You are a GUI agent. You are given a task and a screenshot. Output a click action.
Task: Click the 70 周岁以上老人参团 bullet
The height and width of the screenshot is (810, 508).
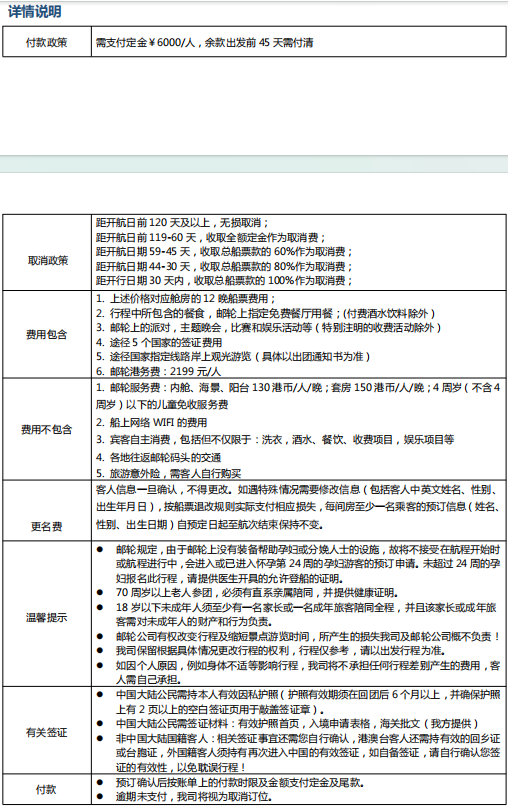257,593
